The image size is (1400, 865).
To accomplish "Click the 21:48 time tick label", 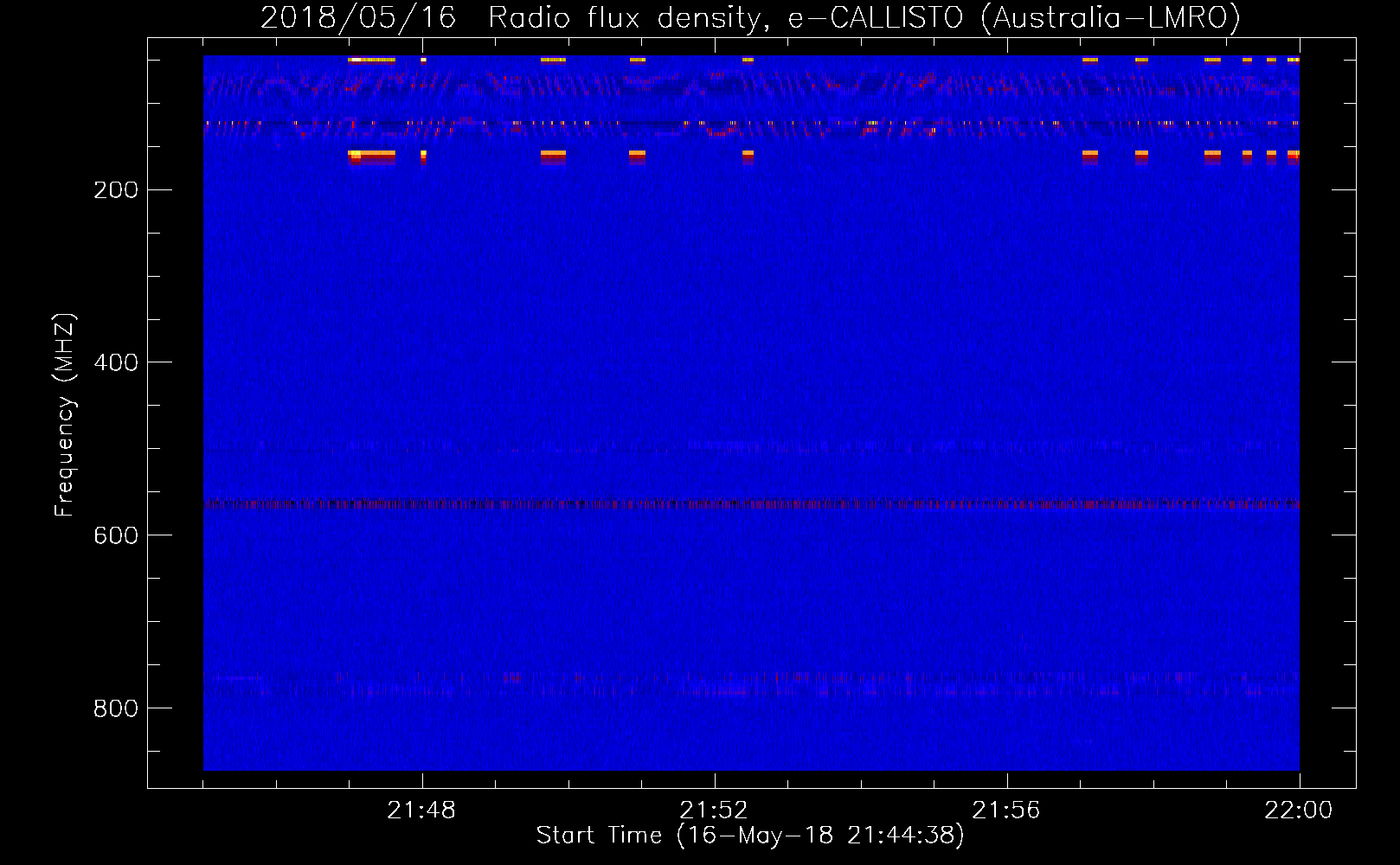I will [x=421, y=811].
